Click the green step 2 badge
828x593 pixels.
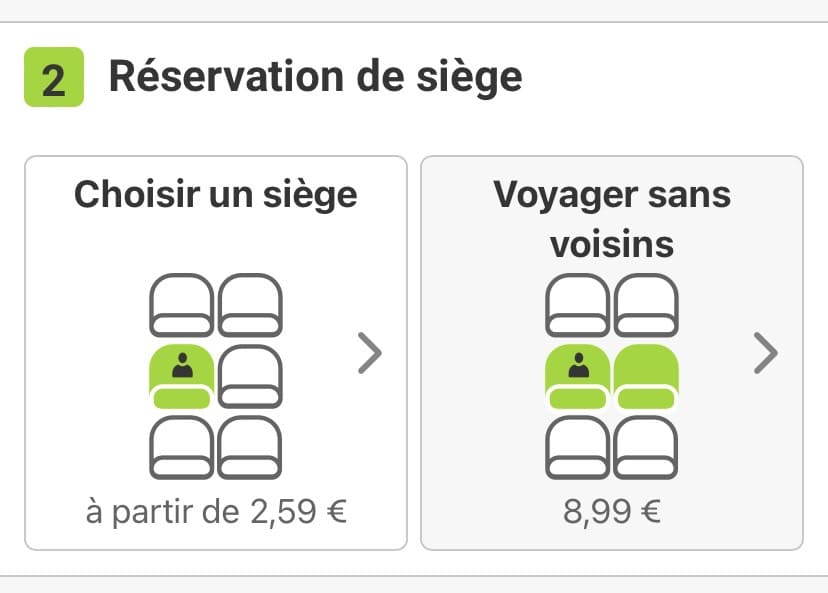[53, 77]
